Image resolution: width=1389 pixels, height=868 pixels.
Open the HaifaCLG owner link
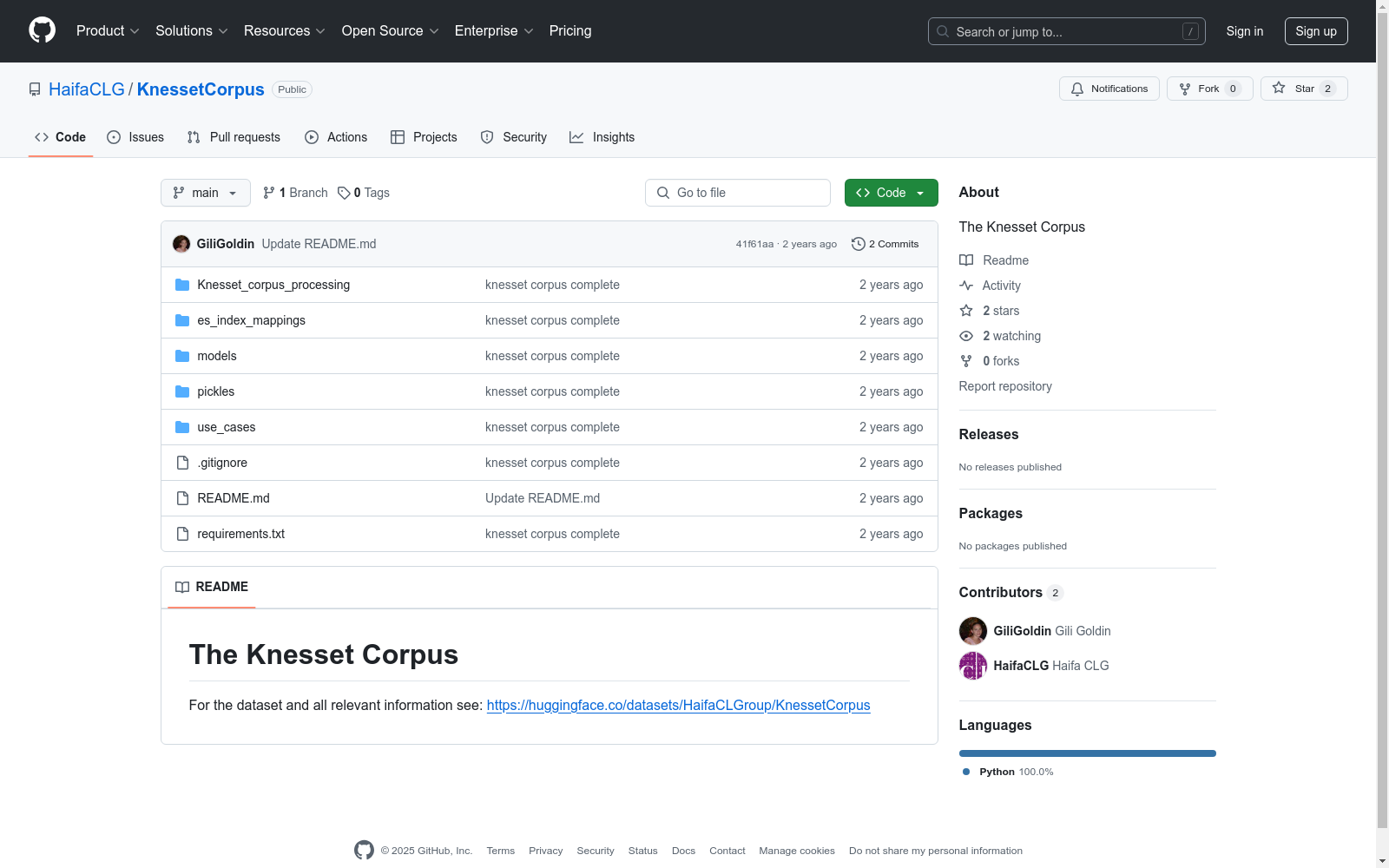point(87,89)
